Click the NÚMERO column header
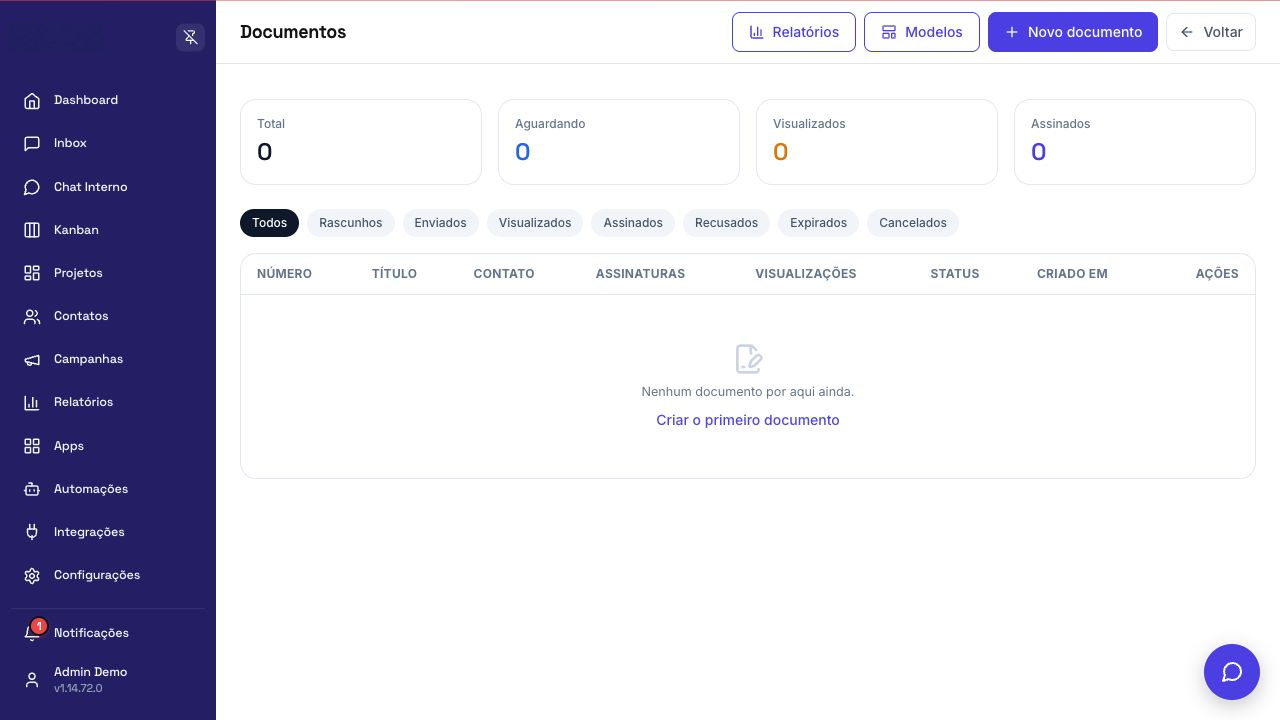The image size is (1280, 720). point(284,274)
